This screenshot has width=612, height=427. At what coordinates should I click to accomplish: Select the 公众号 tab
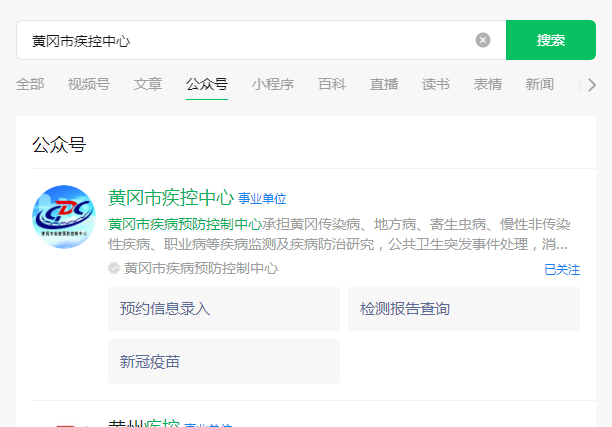click(207, 84)
